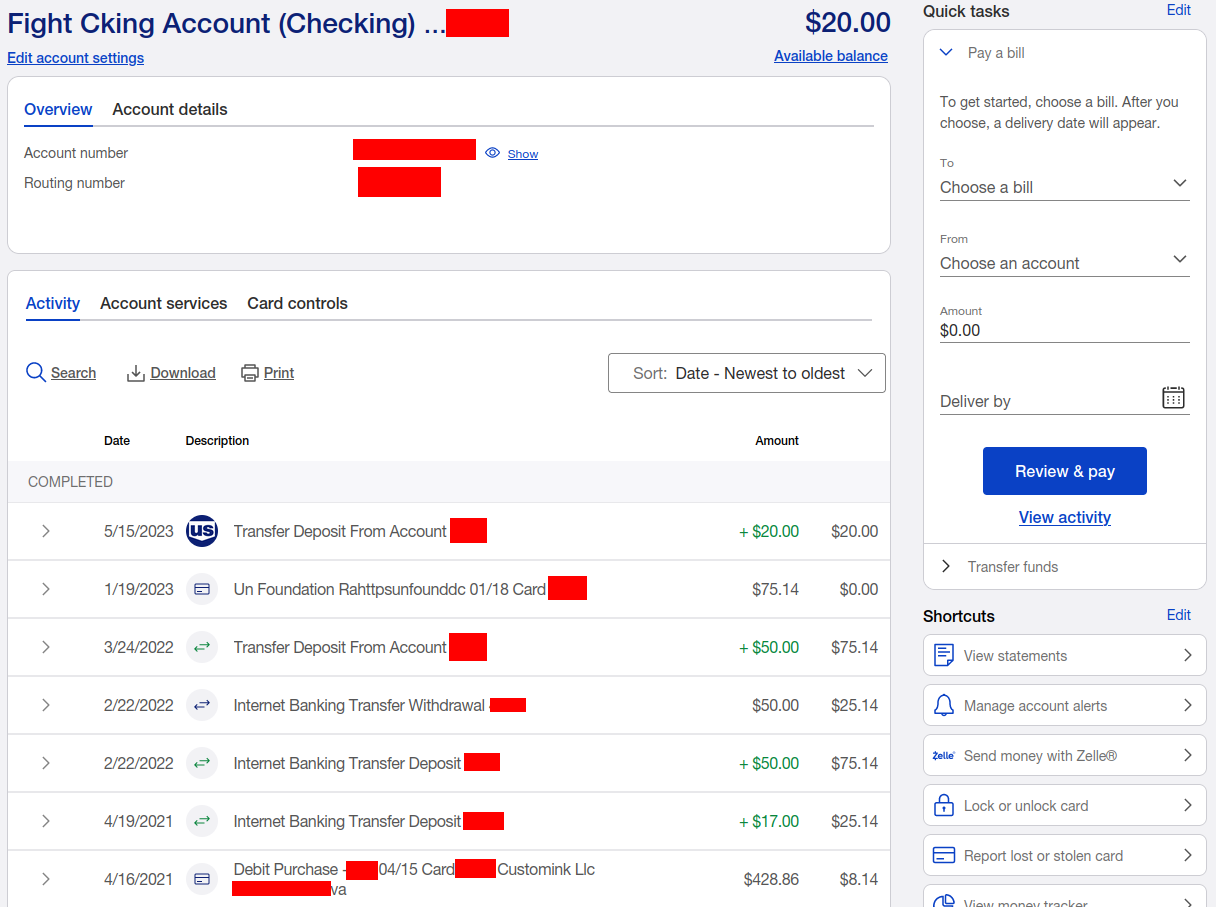The height and width of the screenshot is (907, 1216).
Task: Open the Sort by date dropdown
Action: coord(746,373)
